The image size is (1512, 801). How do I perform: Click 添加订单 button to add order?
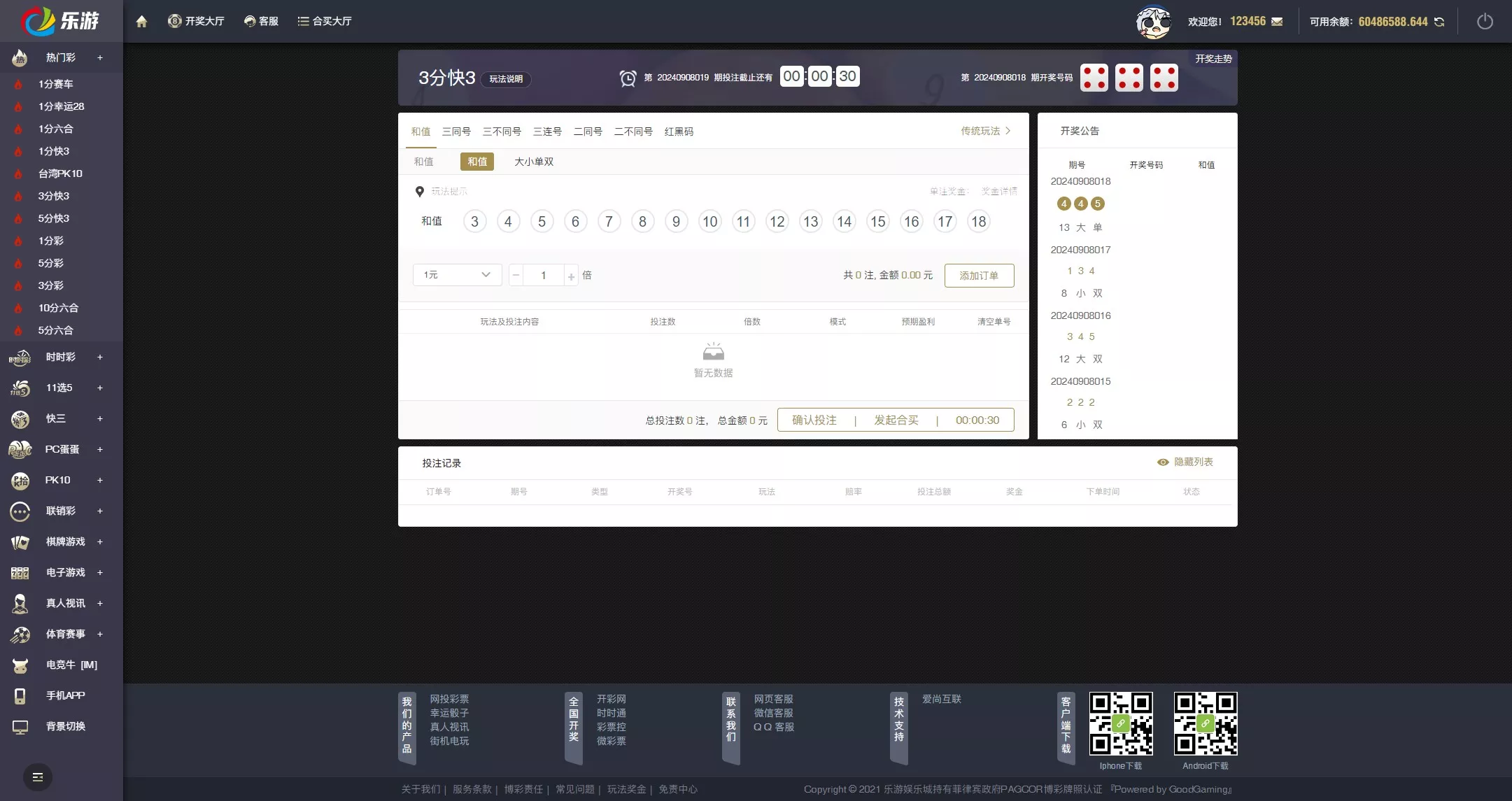pyautogui.click(x=978, y=276)
